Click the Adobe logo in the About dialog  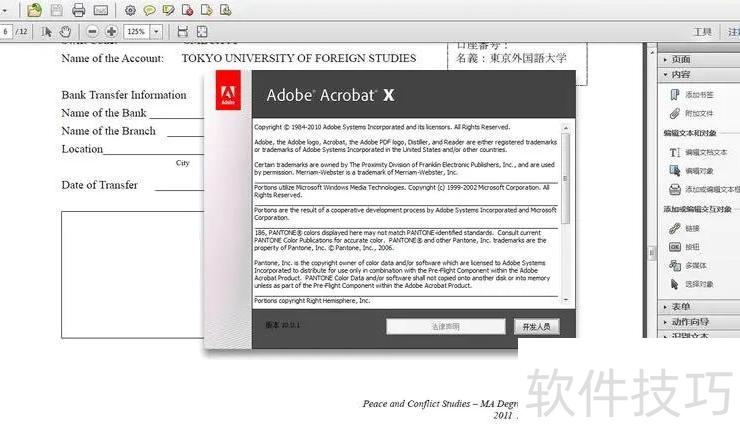228,90
